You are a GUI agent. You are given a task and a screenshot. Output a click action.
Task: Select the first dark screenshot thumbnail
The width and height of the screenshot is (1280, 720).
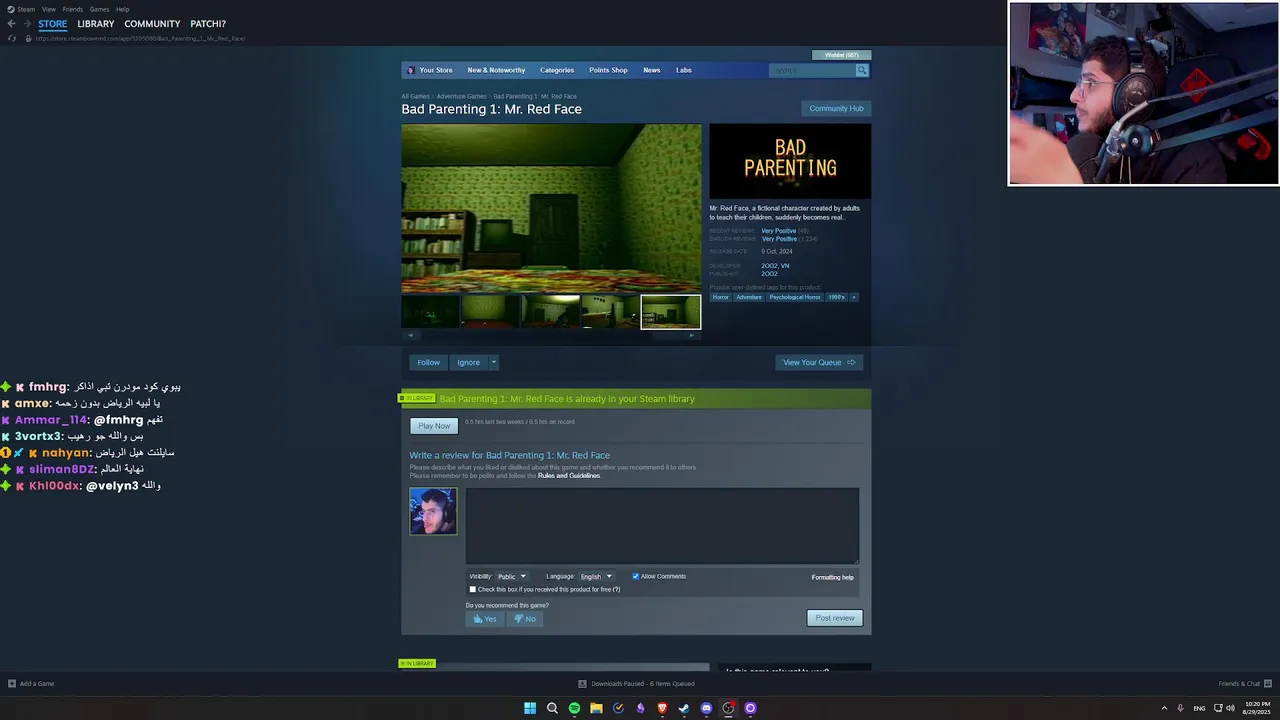[x=431, y=312]
